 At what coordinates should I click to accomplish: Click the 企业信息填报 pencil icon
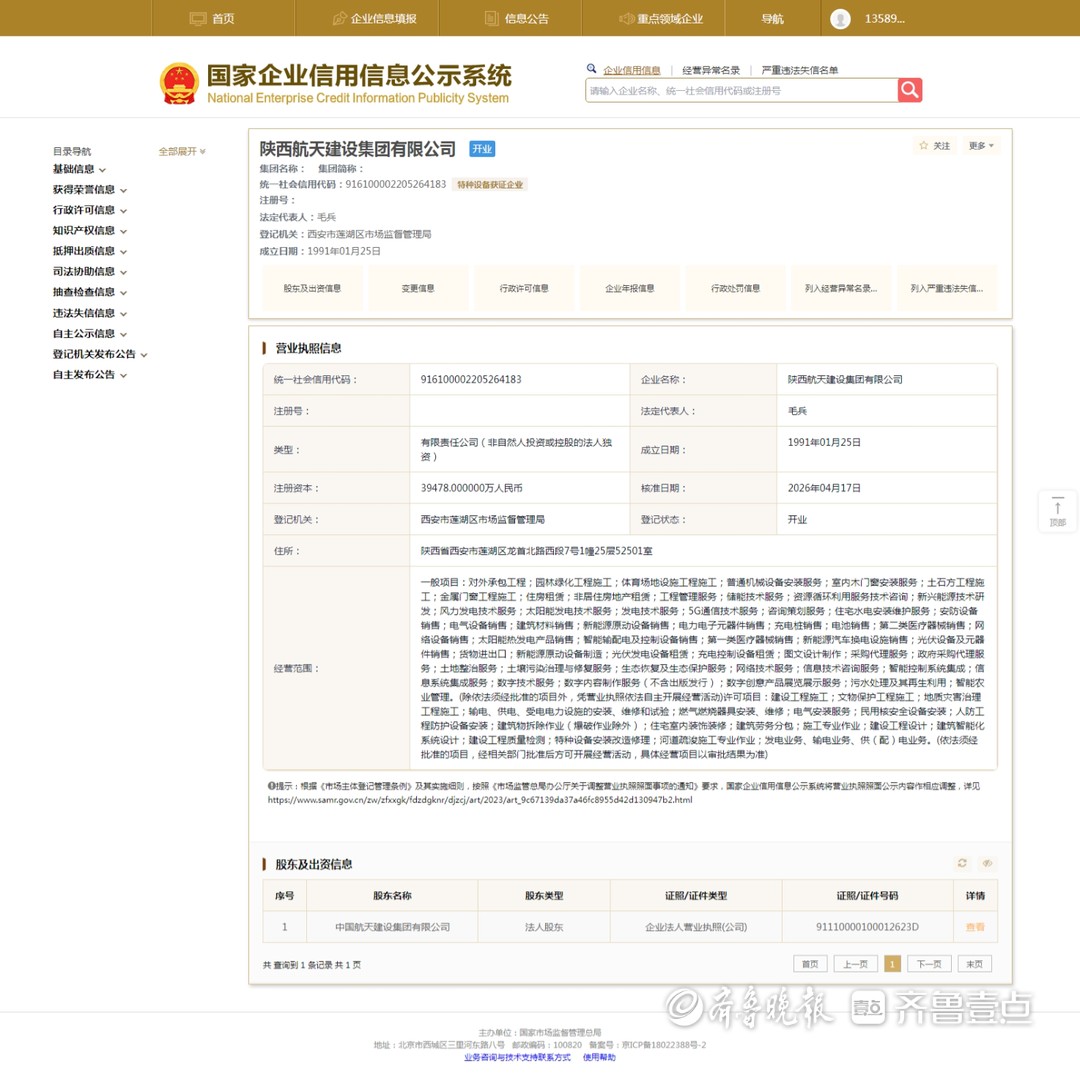(339, 19)
